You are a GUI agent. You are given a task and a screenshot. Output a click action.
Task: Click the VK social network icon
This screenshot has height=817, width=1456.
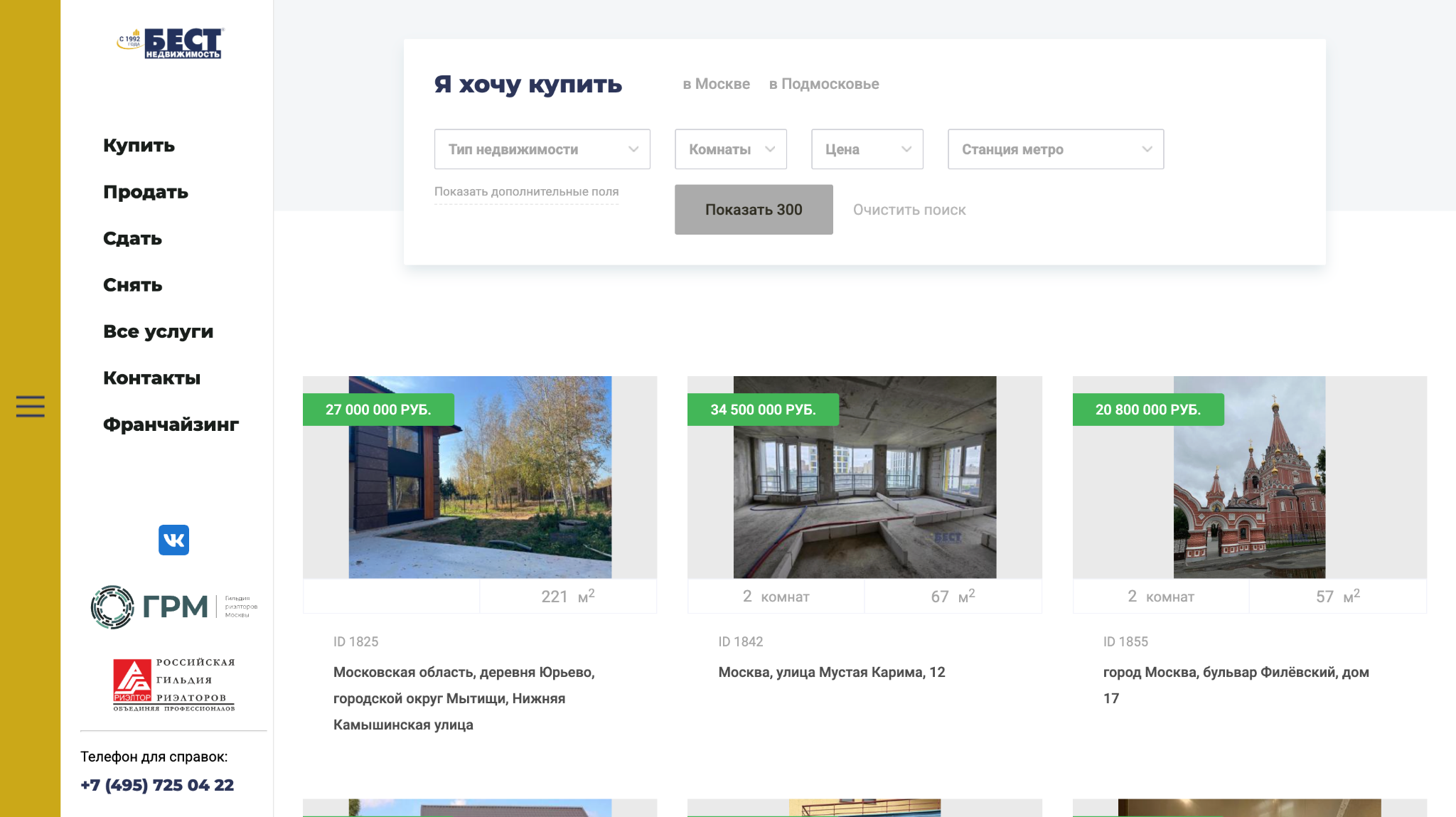173,540
